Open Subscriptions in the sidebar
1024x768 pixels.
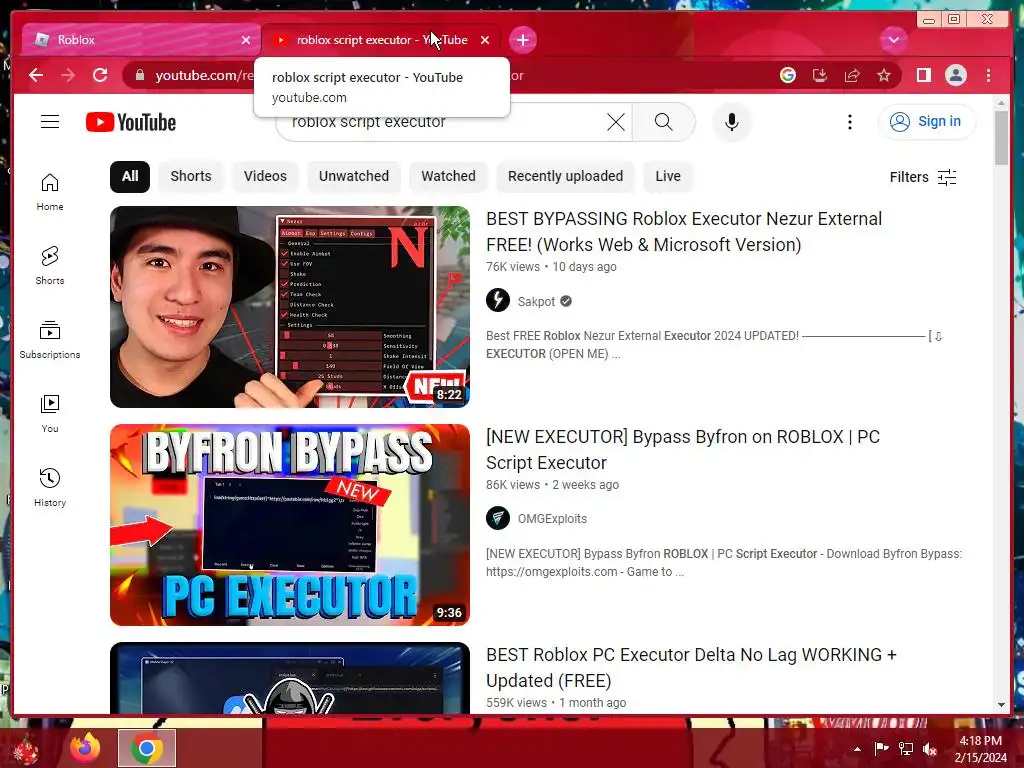tap(50, 340)
